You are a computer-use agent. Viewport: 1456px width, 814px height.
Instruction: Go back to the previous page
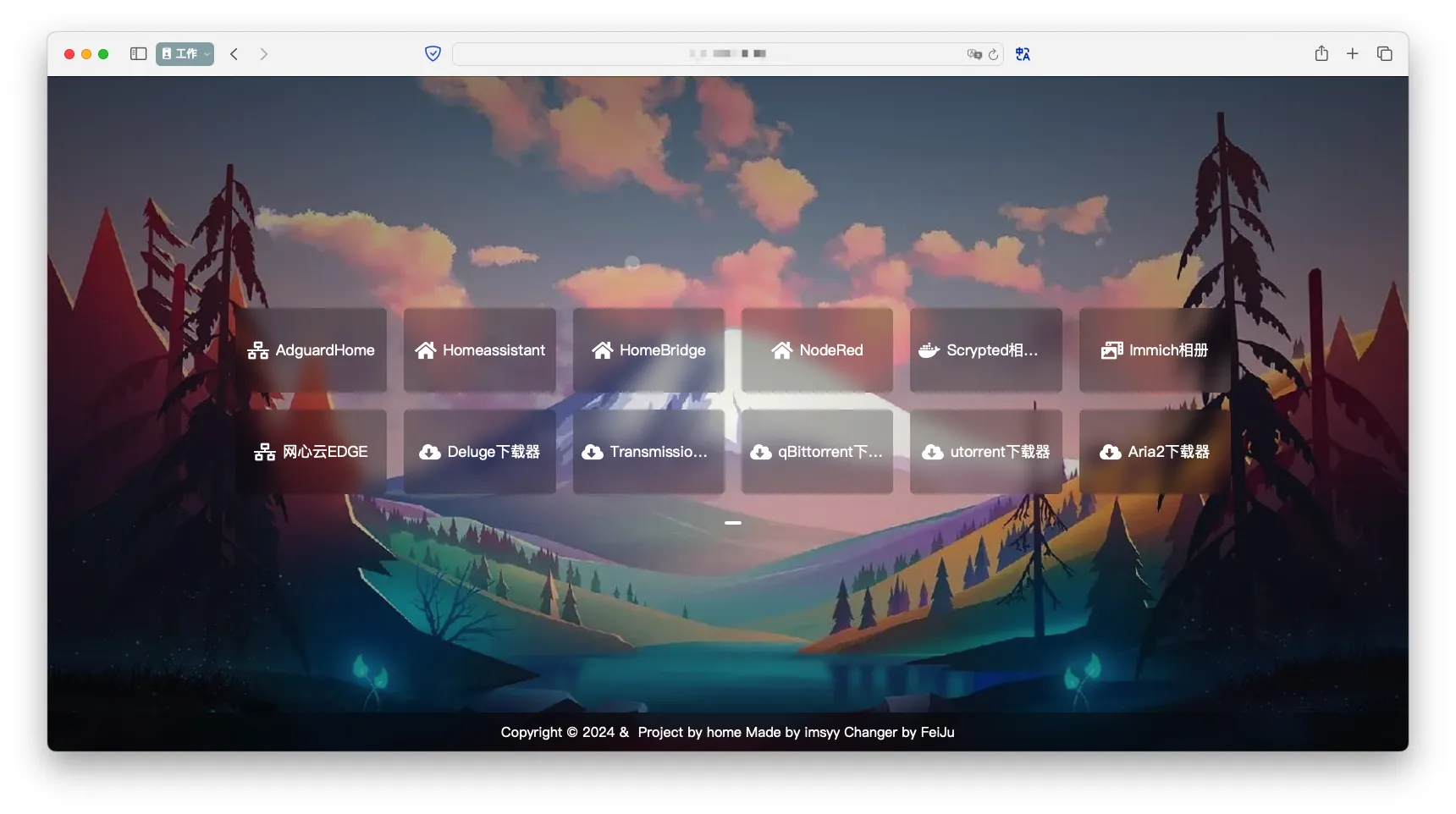(x=234, y=54)
